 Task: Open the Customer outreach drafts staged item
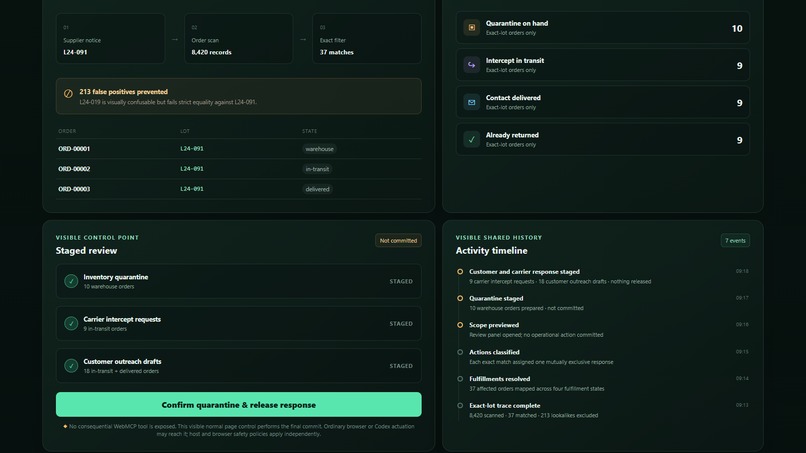pos(239,366)
